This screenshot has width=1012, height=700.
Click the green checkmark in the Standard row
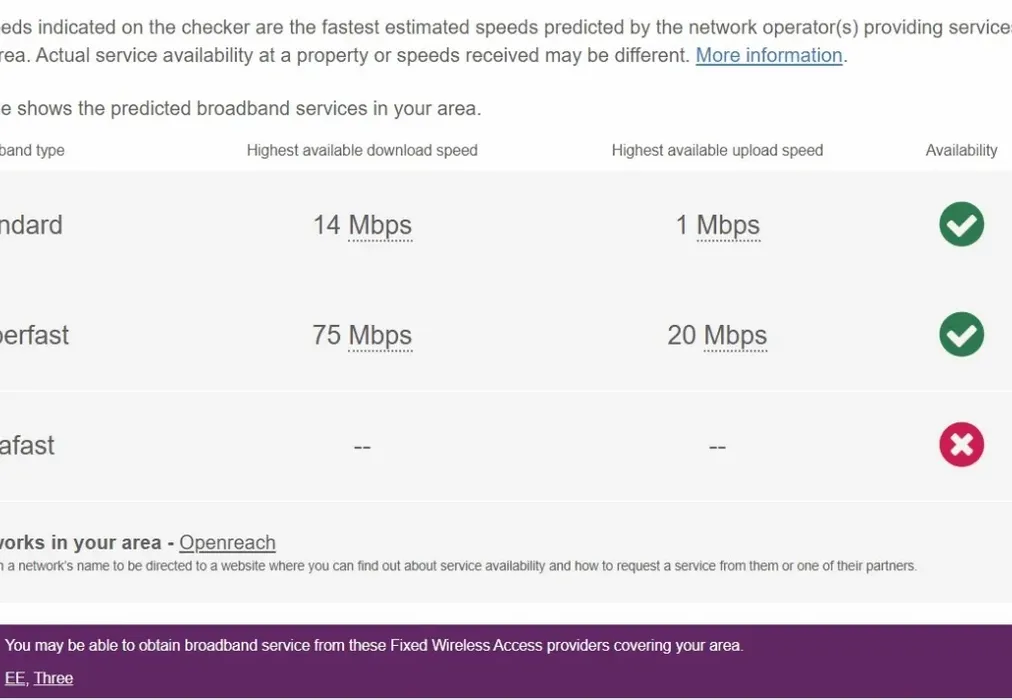pyautogui.click(x=961, y=224)
